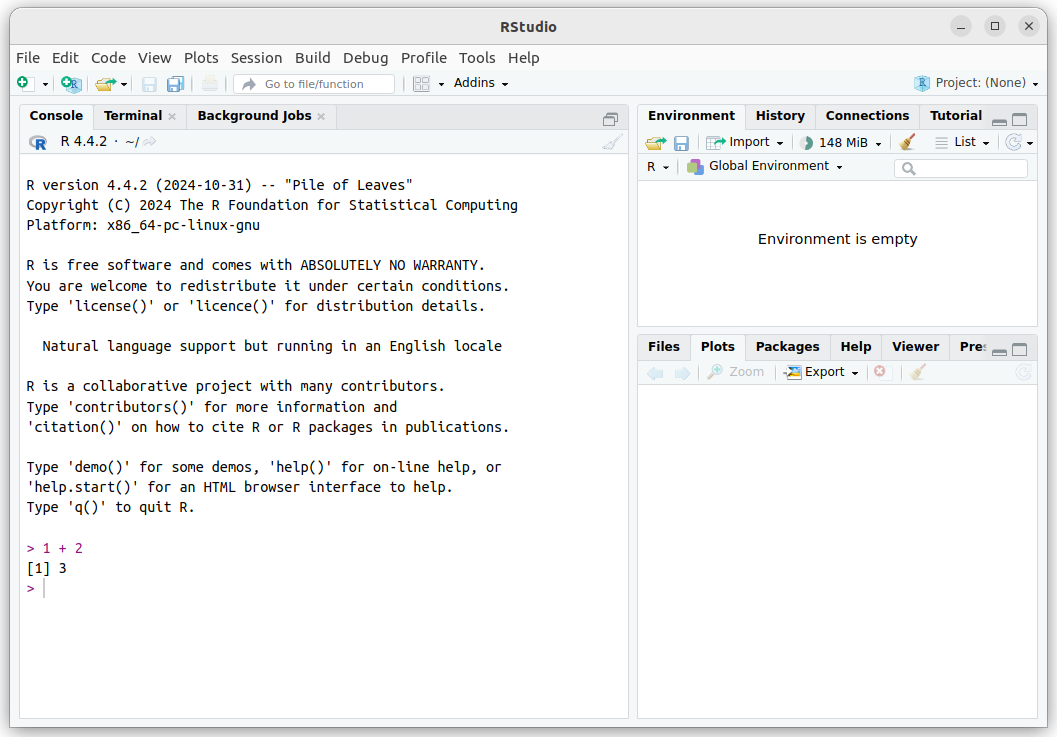Click the New File green plus icon
1057x737 pixels.
[23, 83]
